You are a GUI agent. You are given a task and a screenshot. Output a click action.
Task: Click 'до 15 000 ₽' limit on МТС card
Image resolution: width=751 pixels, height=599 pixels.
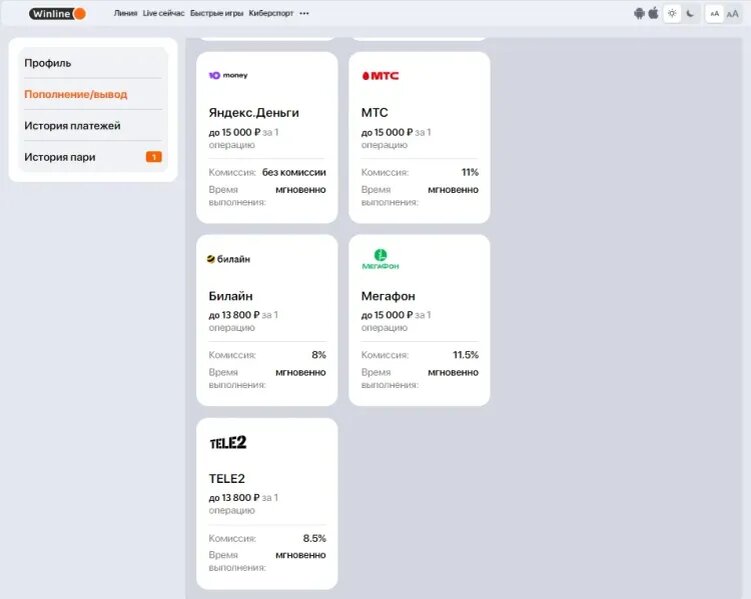(387, 132)
